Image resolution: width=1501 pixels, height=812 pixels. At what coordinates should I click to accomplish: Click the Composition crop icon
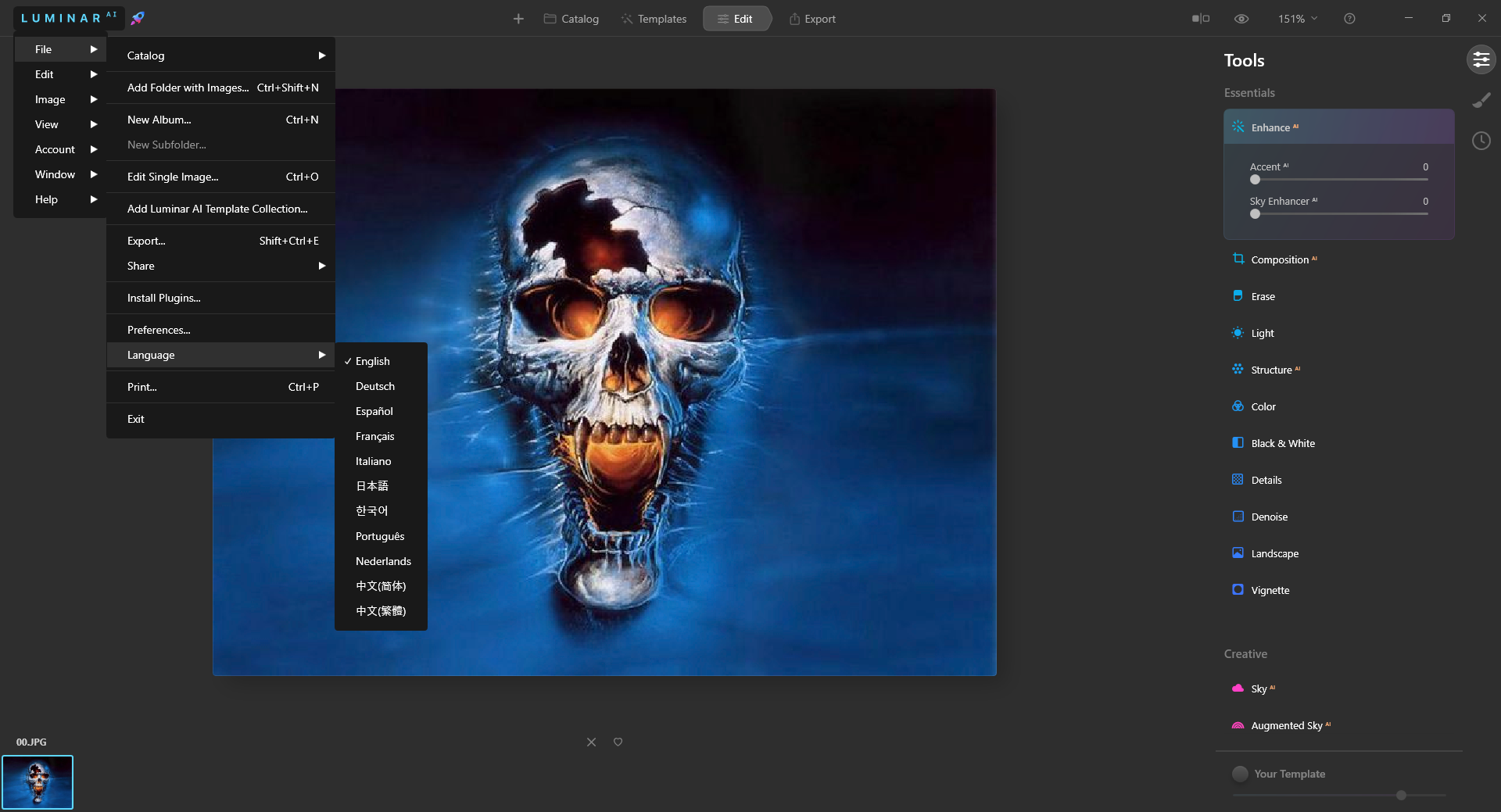1238,259
